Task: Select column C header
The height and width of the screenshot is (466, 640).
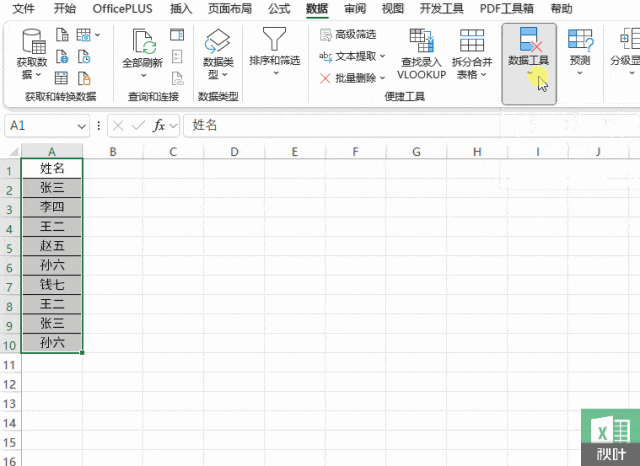Action: 173,151
